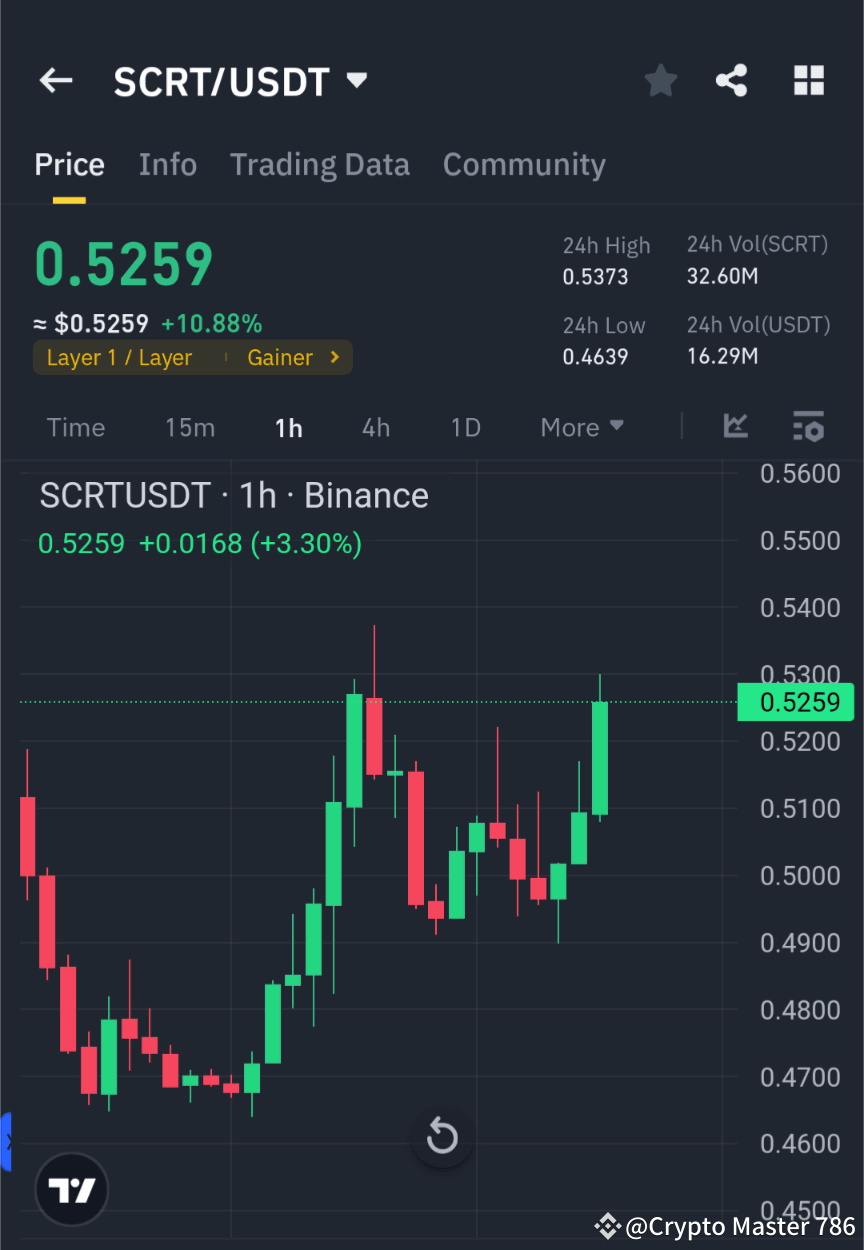Go back using the back arrow
This screenshot has height=1250, width=864.
click(x=55, y=80)
